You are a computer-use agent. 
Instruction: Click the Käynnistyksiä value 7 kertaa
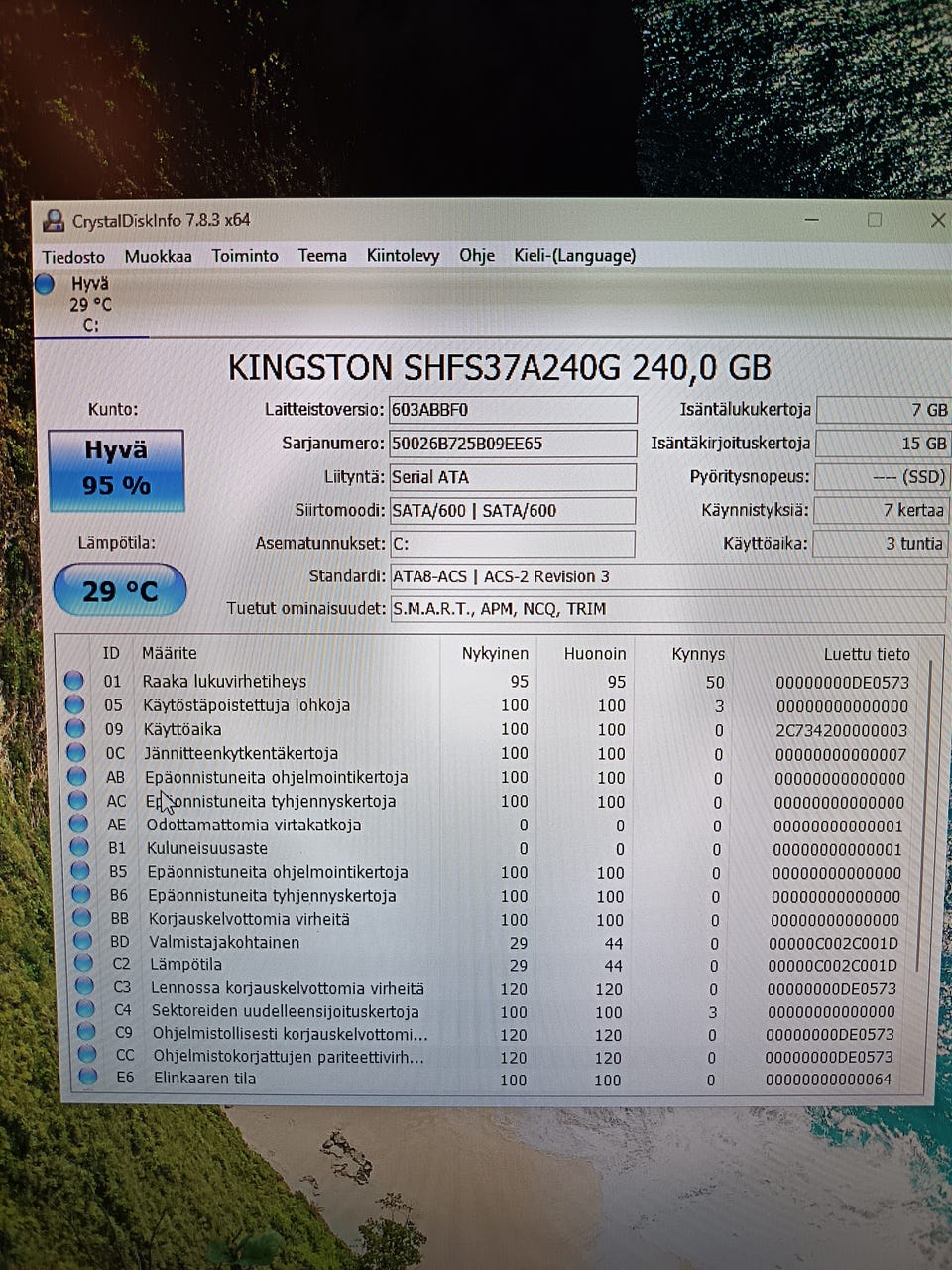point(881,510)
